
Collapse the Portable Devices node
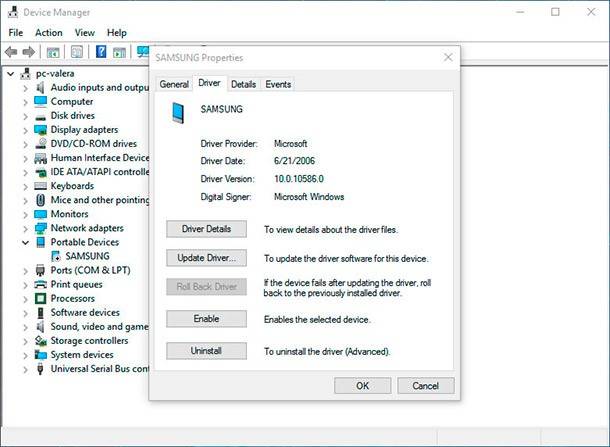[x=25, y=242]
